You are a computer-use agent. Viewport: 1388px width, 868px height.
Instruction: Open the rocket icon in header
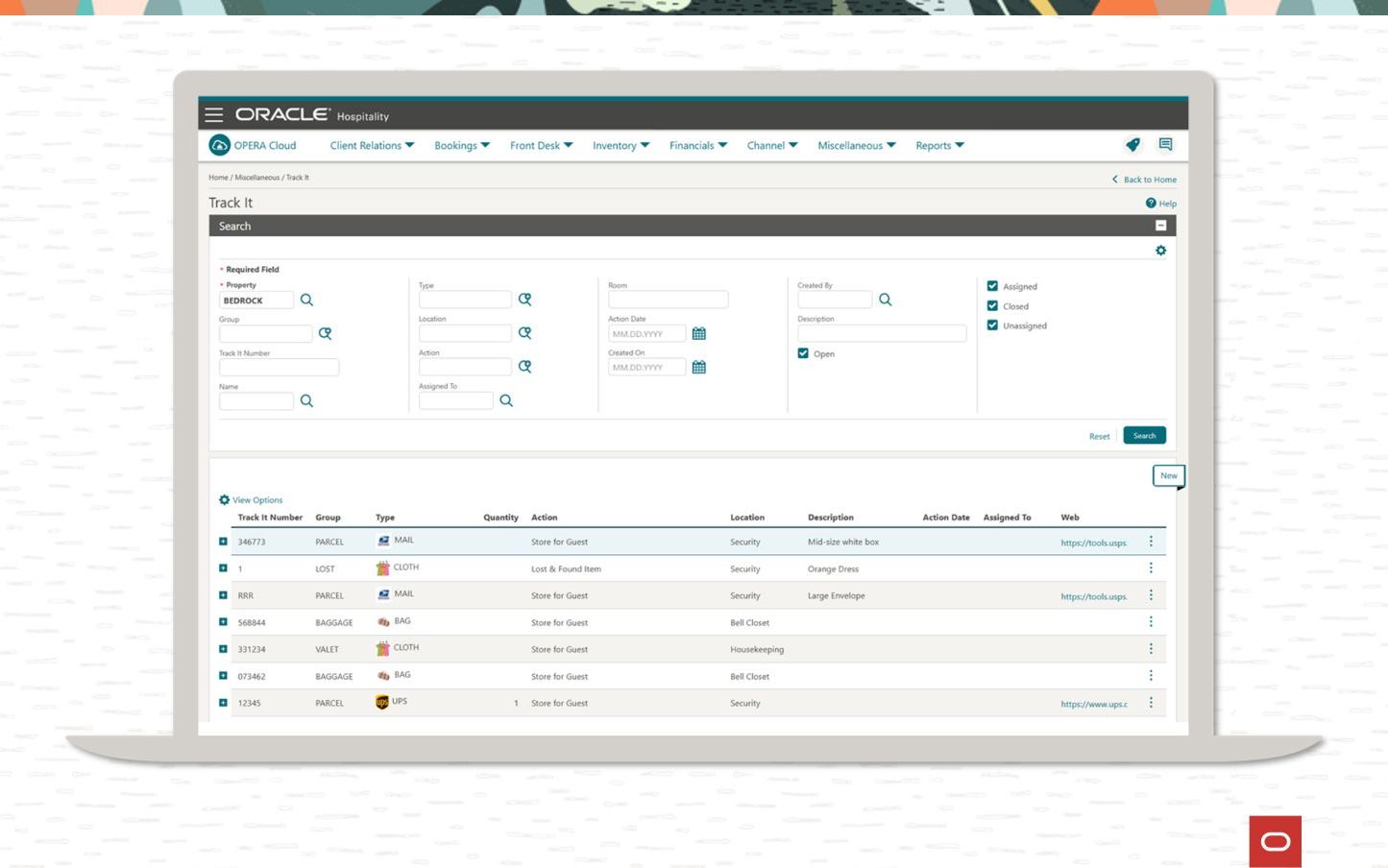pos(1132,145)
